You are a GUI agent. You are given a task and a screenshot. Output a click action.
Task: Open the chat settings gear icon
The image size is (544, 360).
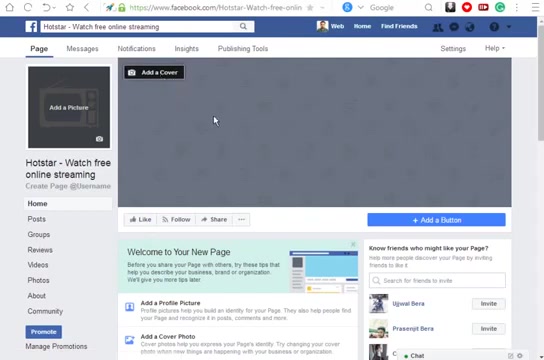click(x=520, y=355)
